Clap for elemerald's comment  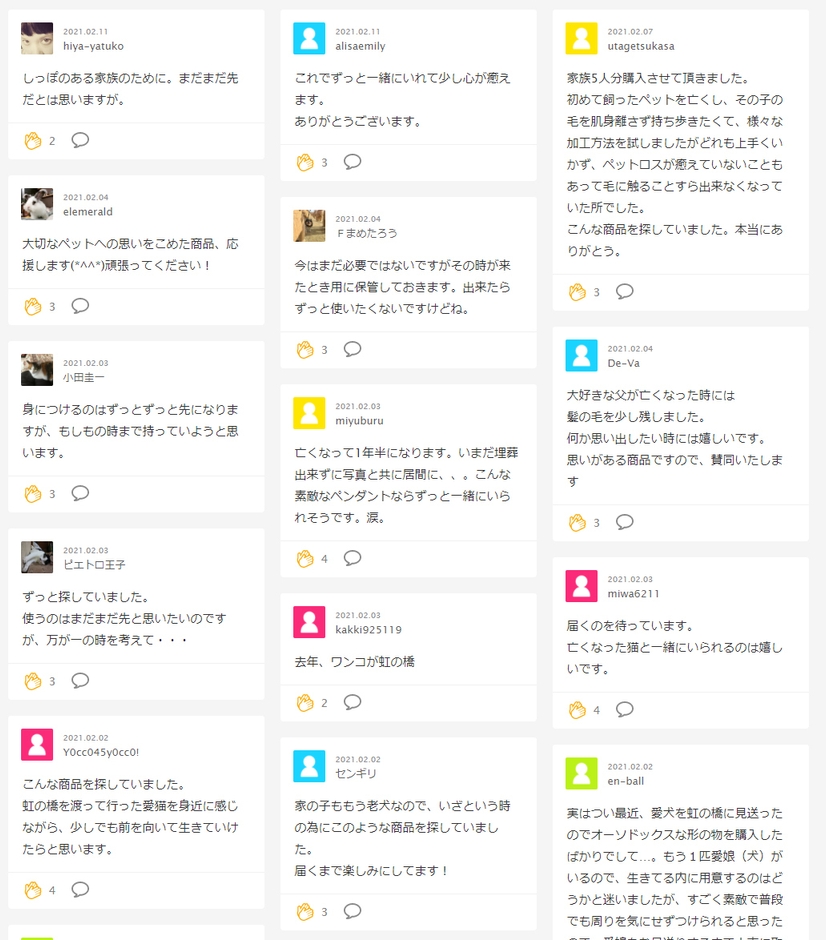tap(33, 306)
